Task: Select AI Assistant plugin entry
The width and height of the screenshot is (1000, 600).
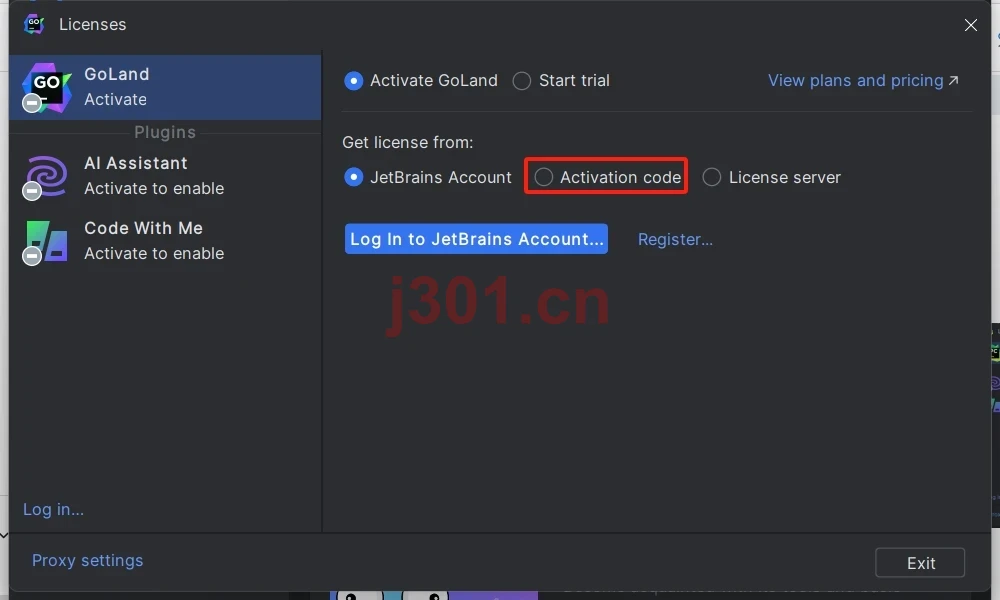Action: (x=165, y=176)
